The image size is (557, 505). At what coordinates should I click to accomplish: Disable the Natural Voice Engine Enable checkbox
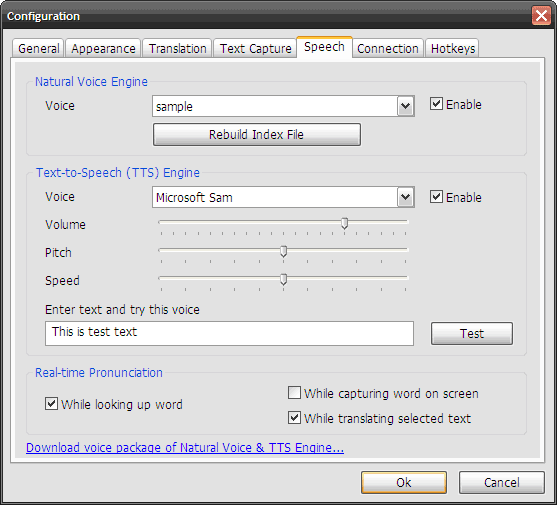click(436, 104)
